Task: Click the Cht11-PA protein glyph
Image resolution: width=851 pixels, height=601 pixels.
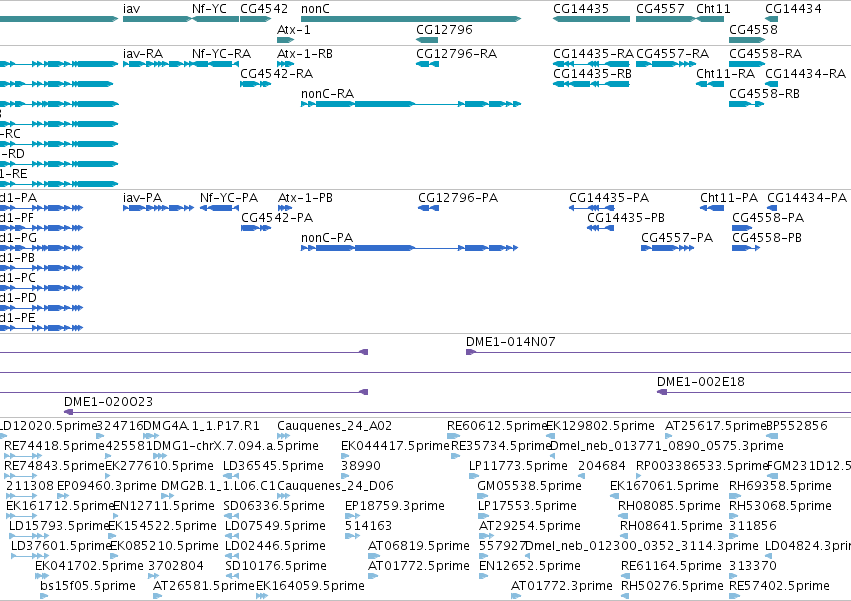Action: coord(712,208)
